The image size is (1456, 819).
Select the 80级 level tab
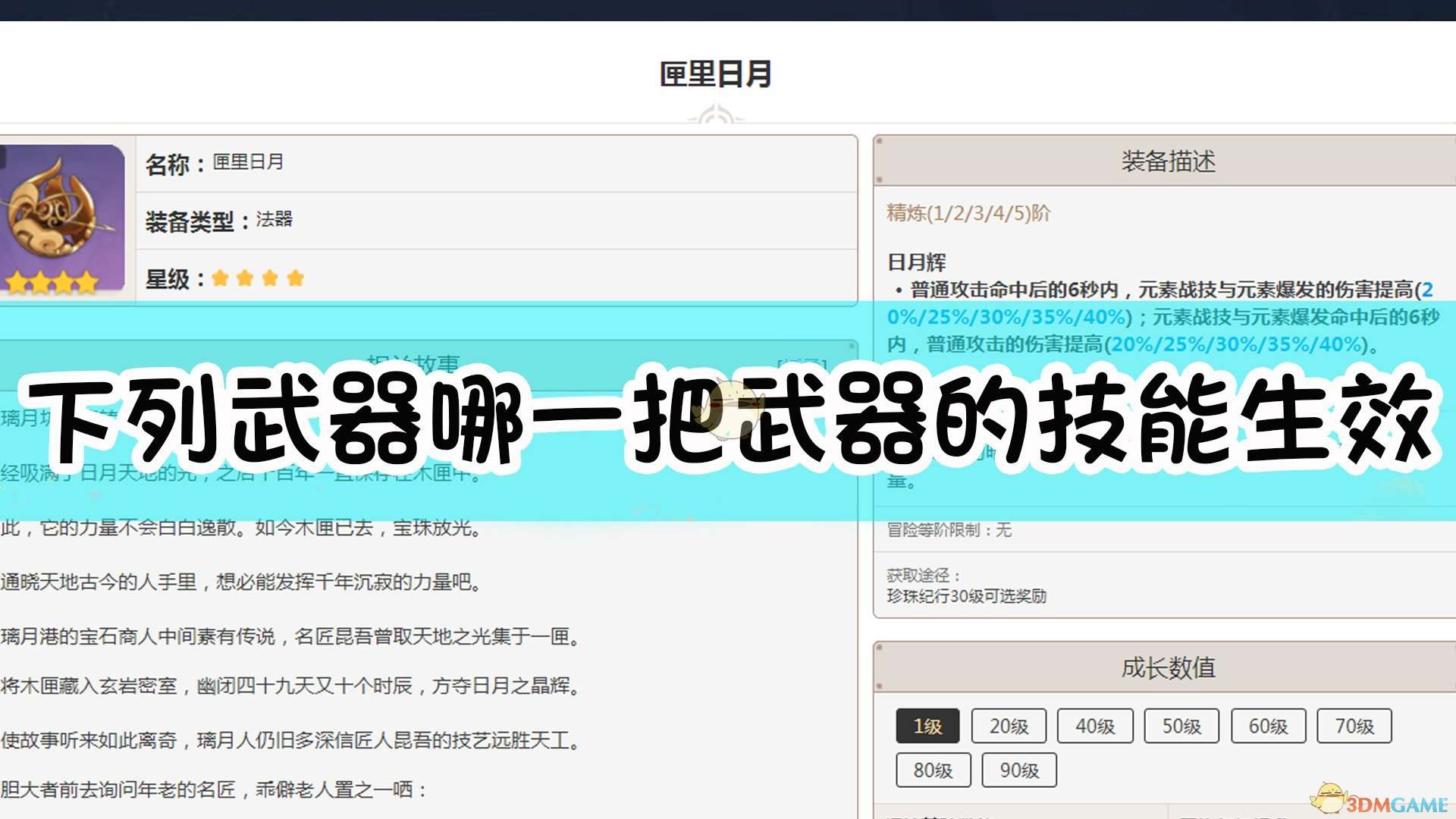pyautogui.click(x=933, y=770)
